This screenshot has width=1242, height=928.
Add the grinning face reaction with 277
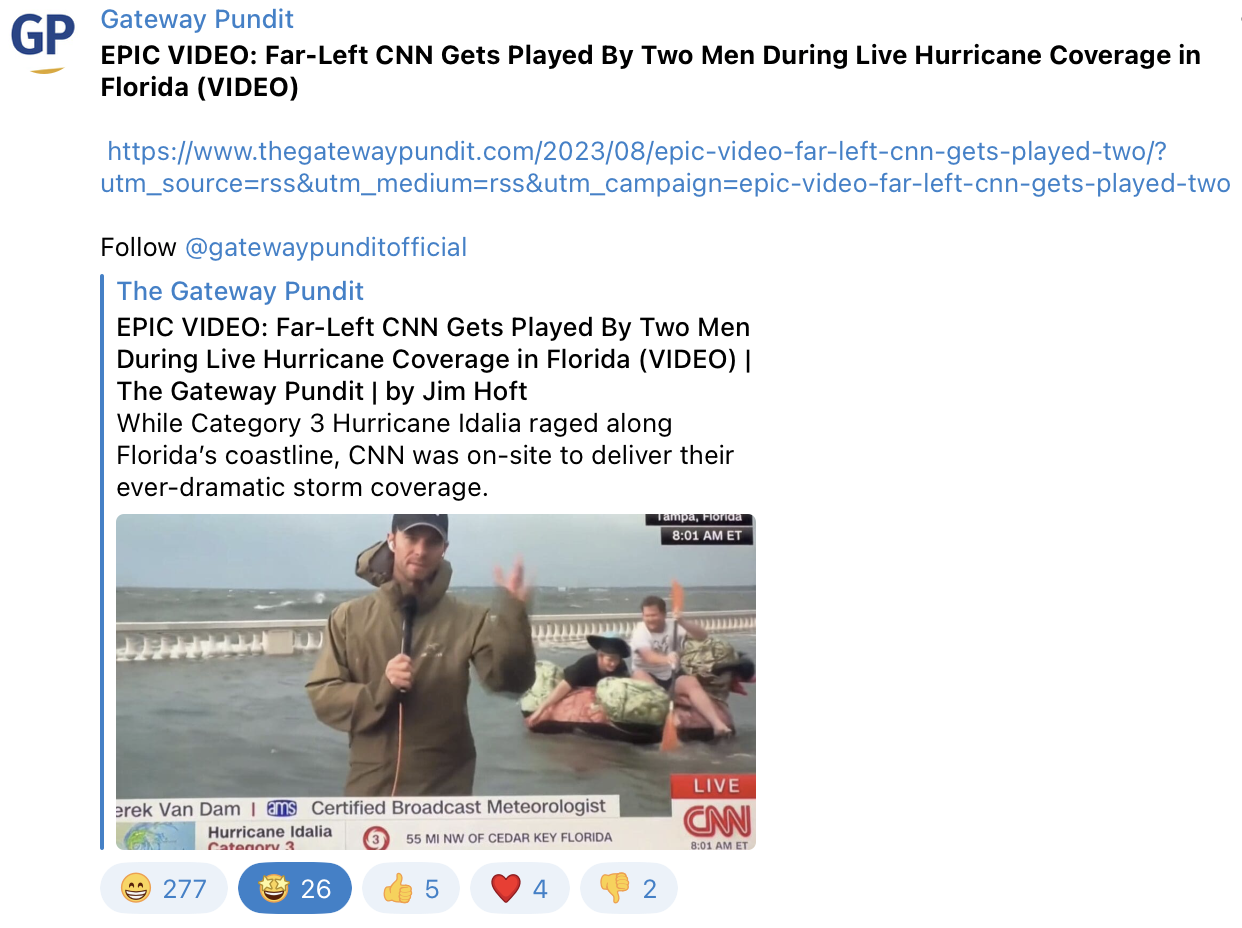164,888
